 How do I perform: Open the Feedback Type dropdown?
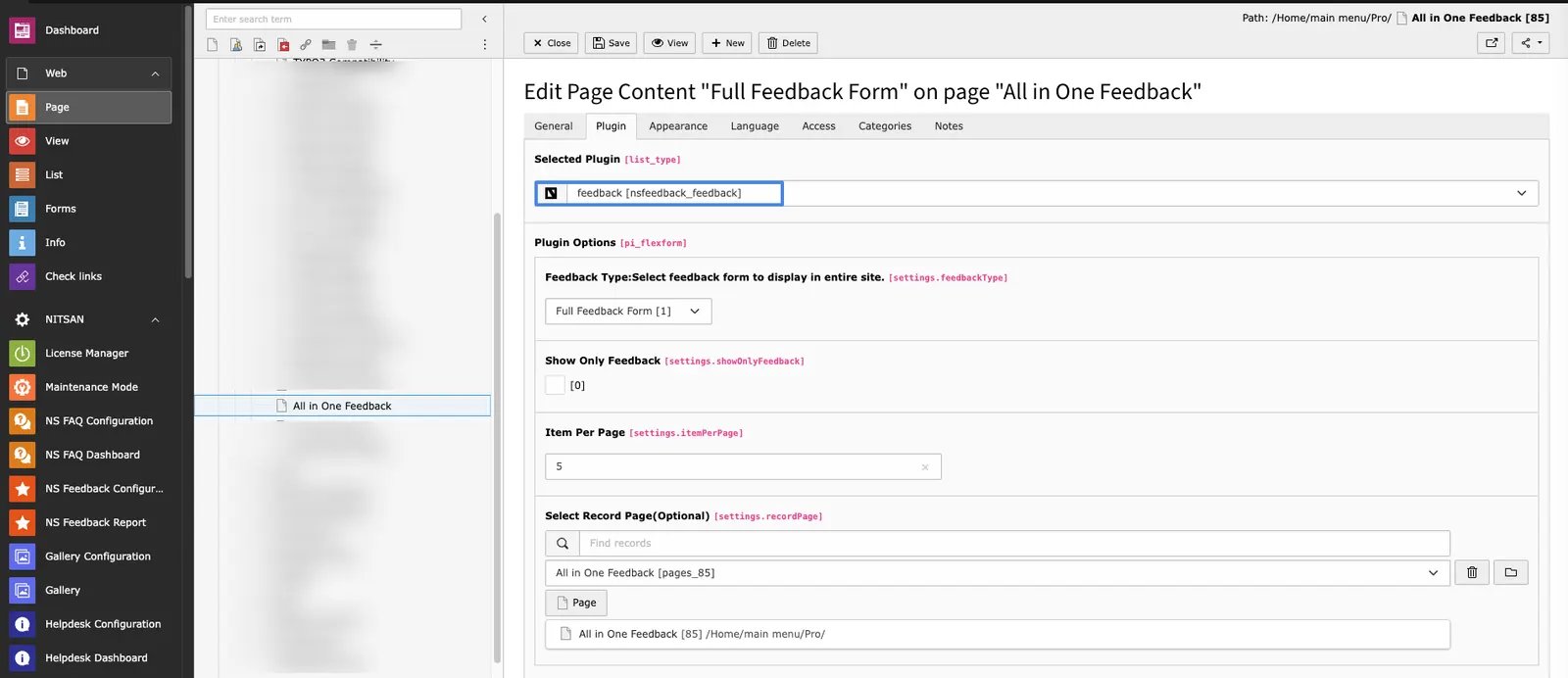pos(628,312)
